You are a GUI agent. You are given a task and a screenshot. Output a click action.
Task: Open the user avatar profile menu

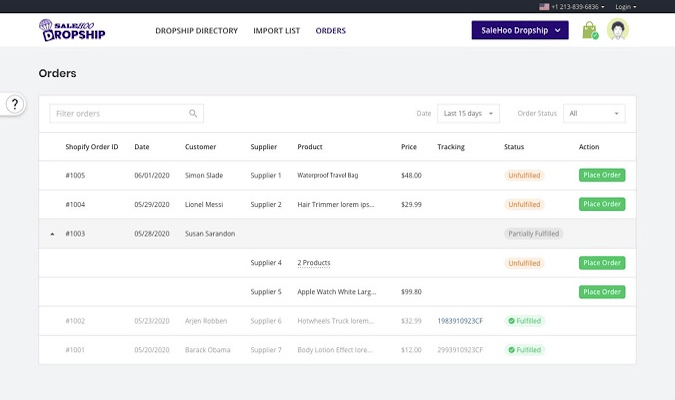click(618, 31)
